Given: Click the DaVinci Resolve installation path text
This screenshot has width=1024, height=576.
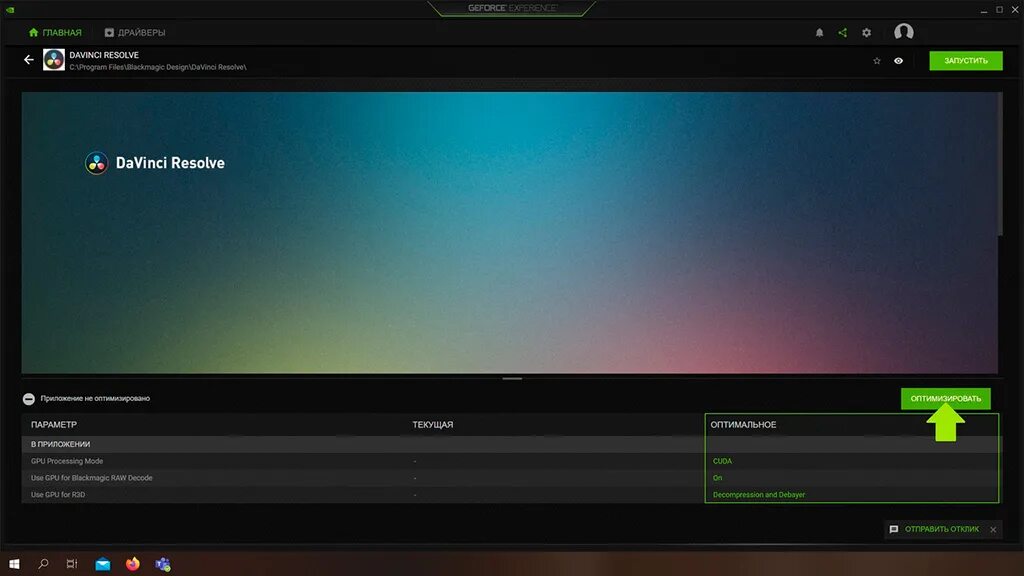Looking at the screenshot, I should tap(158, 67).
